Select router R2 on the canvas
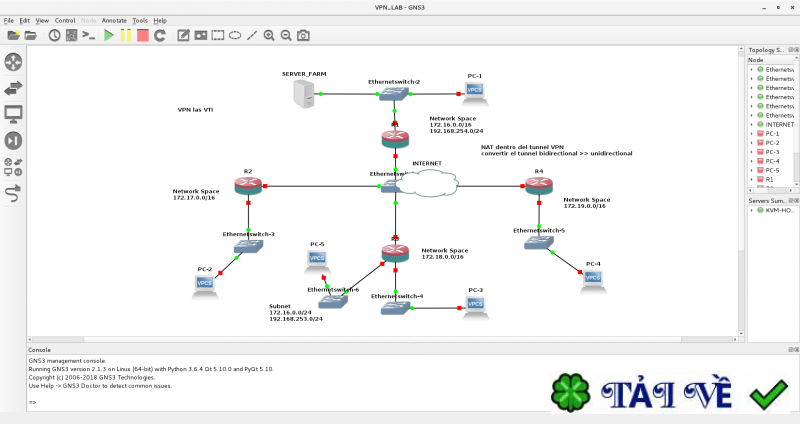Screen dimensions: 800x424 (x=248, y=186)
